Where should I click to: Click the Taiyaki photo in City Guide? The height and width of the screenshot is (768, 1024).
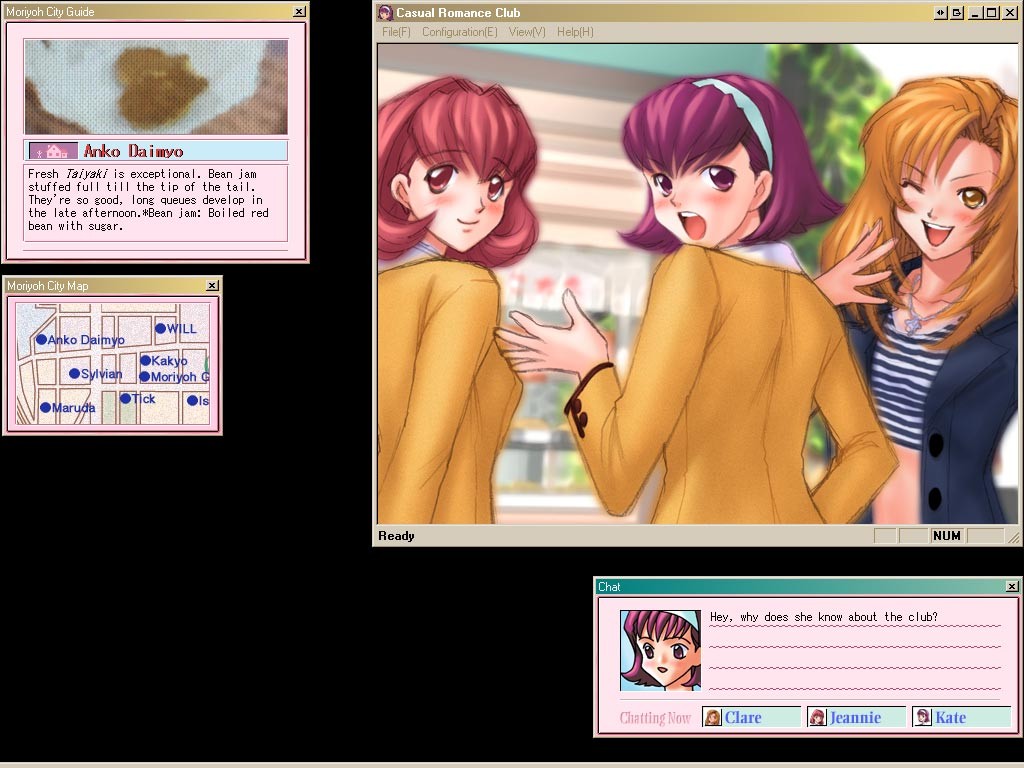(156, 87)
